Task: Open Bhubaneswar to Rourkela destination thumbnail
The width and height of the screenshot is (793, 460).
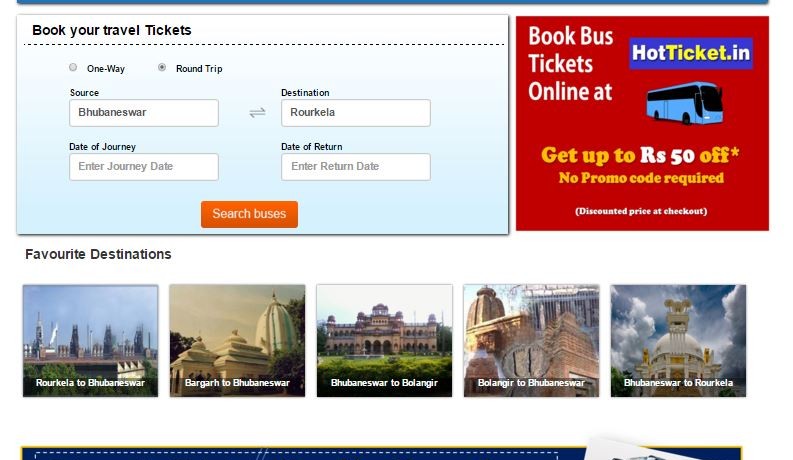Action: pos(678,341)
